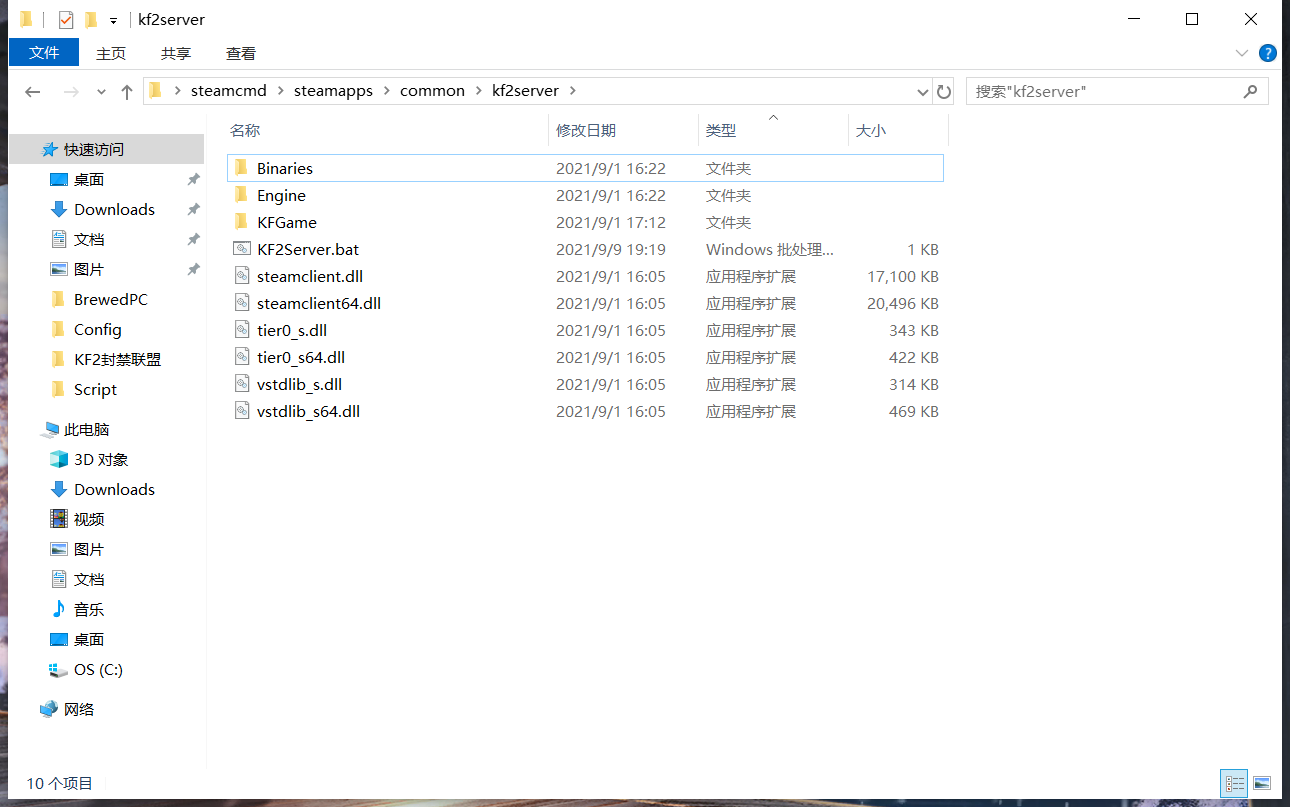Sort by the 类型 column header

pyautogui.click(x=721, y=130)
